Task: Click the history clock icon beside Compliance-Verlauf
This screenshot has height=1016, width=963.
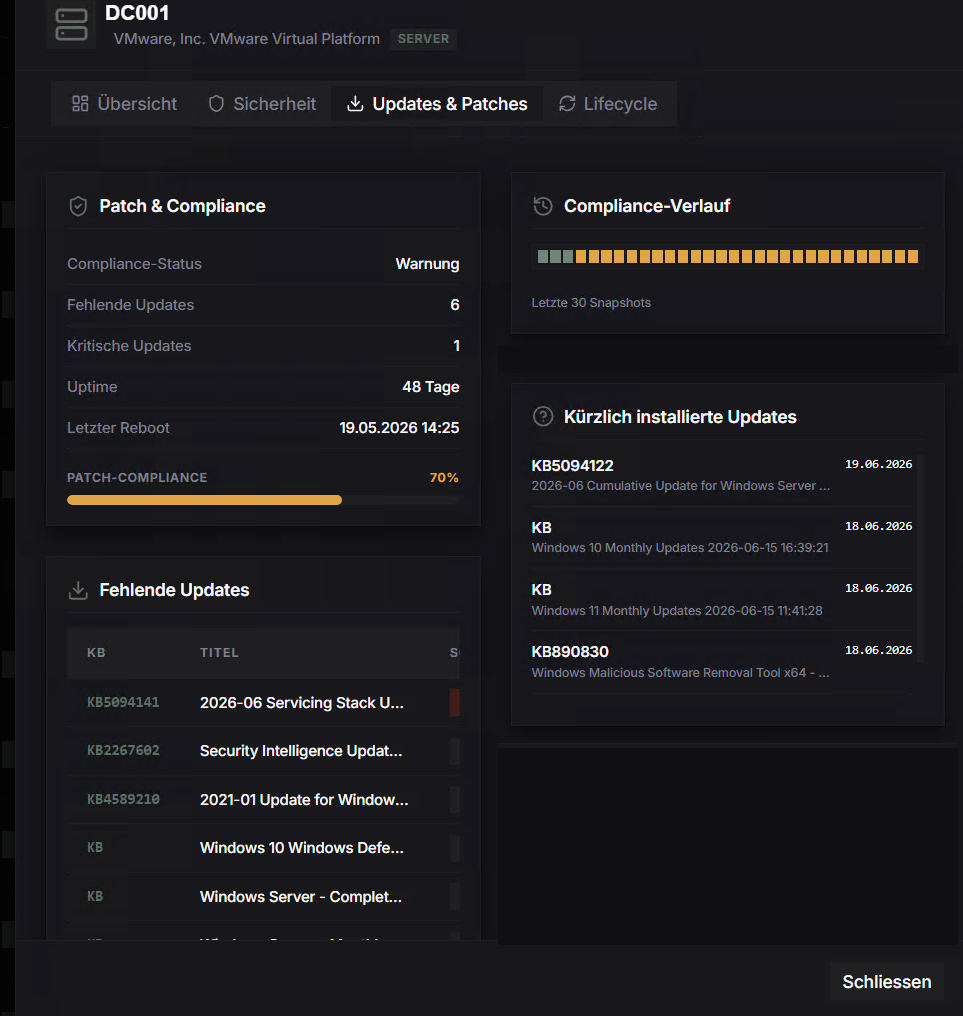Action: pos(543,206)
